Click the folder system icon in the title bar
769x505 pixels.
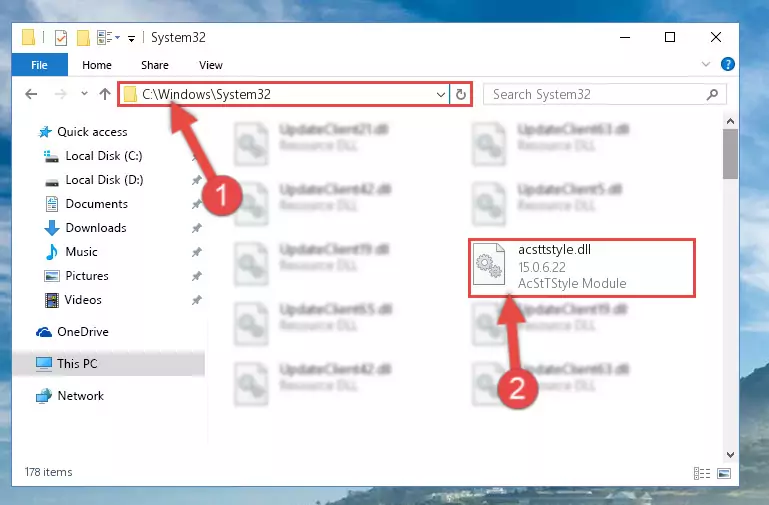(28, 37)
